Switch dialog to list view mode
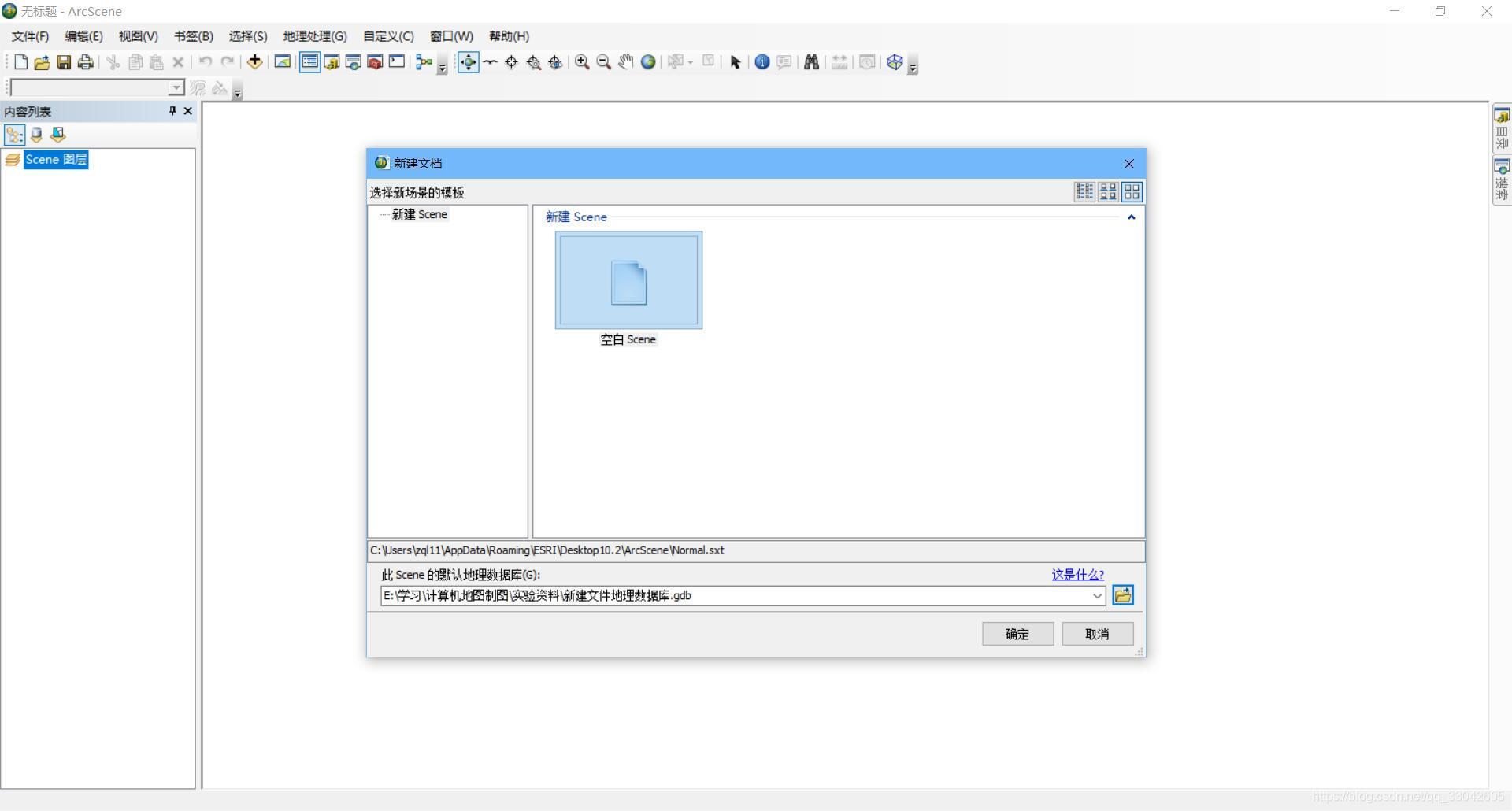Screen dimensions: 1512x811 pos(1084,191)
